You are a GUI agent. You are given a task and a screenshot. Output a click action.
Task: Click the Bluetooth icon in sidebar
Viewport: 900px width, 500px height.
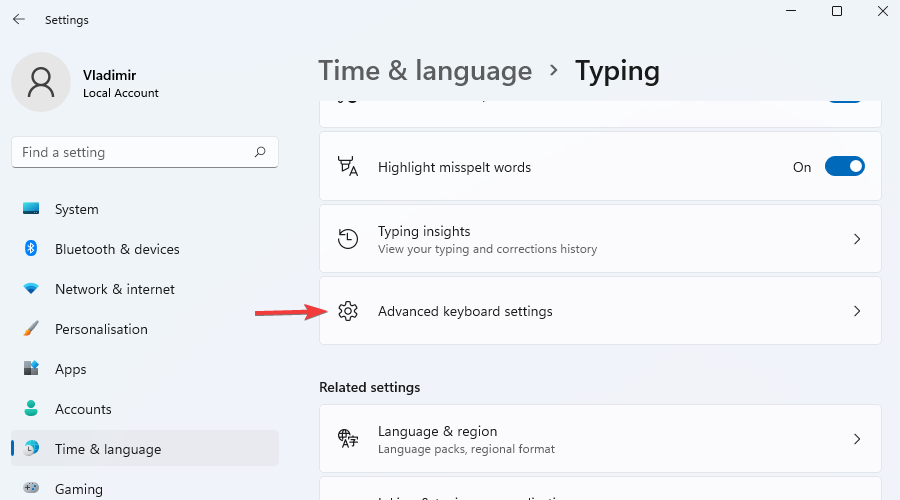pyautogui.click(x=31, y=249)
